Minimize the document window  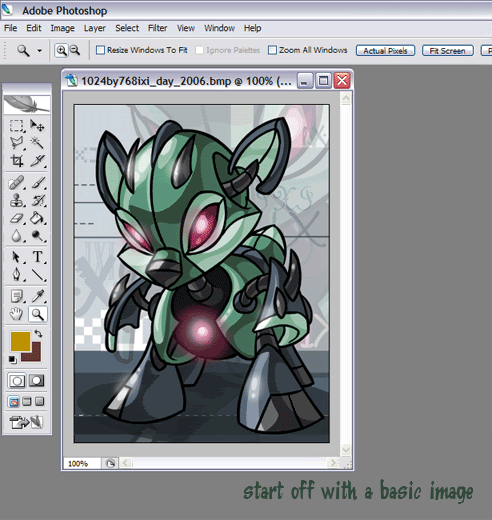click(x=304, y=81)
